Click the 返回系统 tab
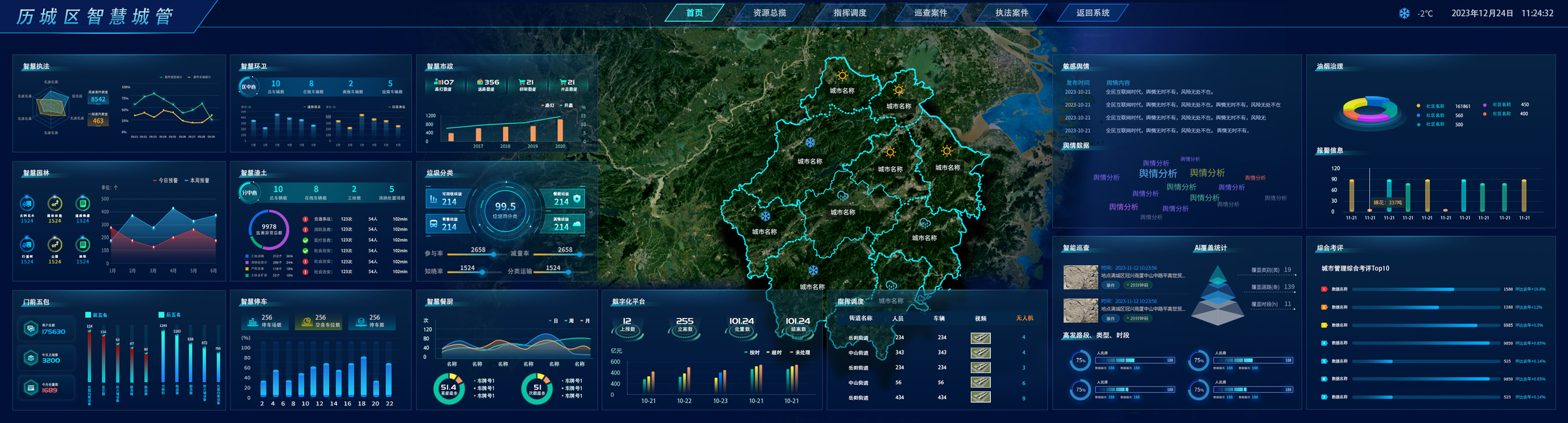Screen dimensions: 1568x423 [x=1093, y=13]
